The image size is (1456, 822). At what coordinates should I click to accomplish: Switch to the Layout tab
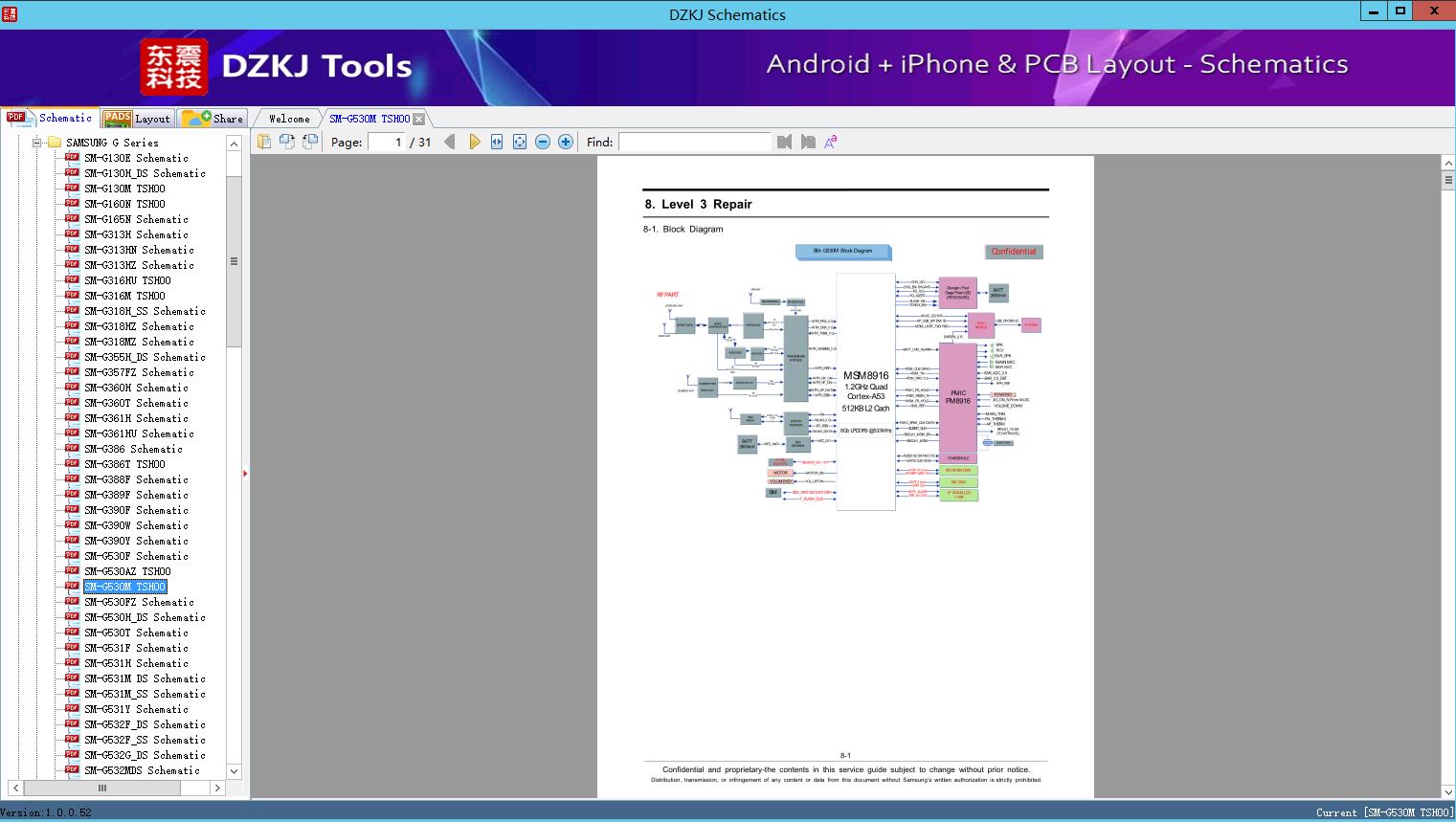[x=137, y=118]
